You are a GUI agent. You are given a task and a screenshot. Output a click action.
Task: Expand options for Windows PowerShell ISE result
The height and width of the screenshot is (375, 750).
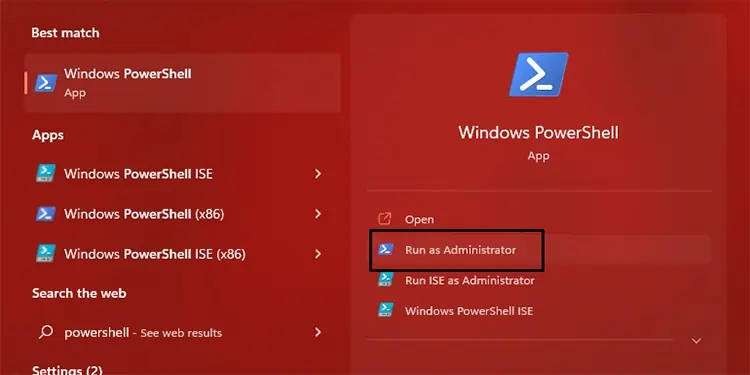318,174
